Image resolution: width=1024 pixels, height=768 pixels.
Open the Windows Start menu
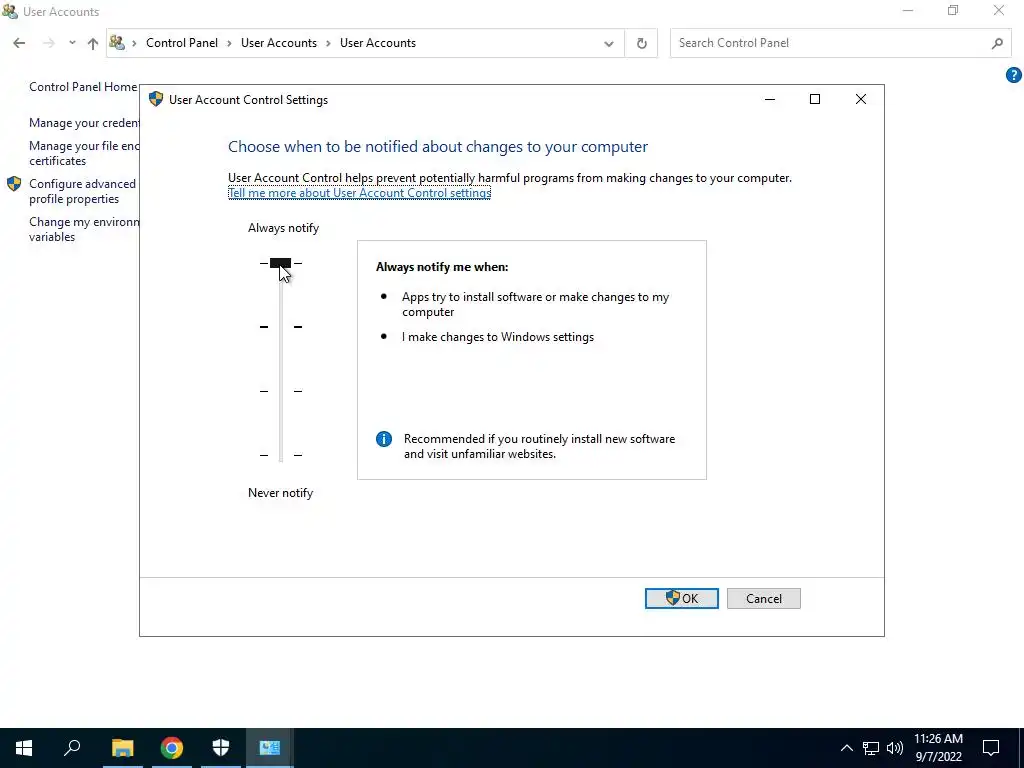tap(24, 748)
